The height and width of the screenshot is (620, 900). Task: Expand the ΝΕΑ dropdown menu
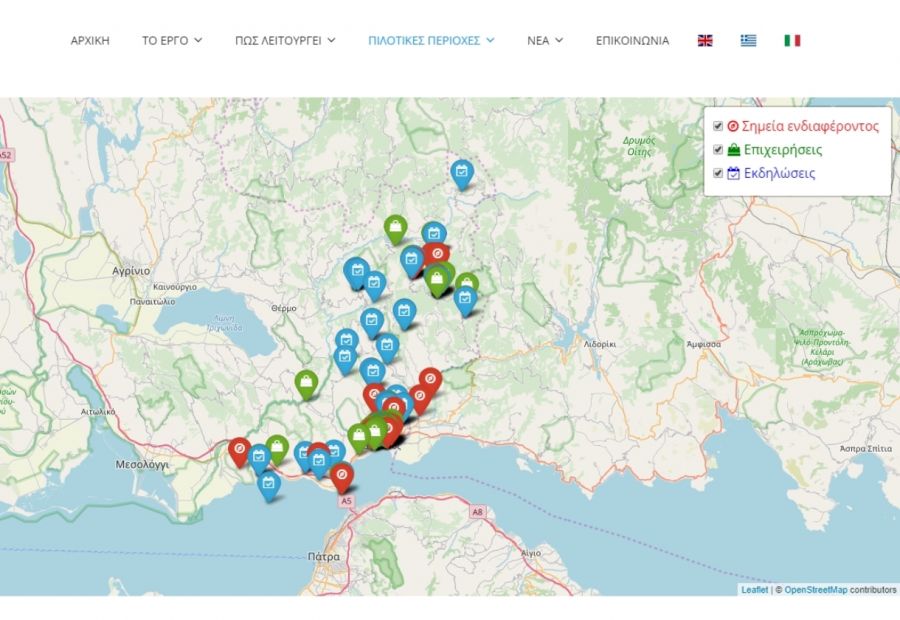(x=542, y=41)
